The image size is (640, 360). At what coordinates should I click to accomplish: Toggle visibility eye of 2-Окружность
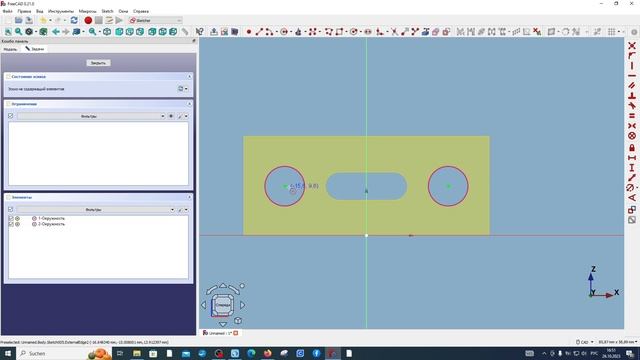18,224
